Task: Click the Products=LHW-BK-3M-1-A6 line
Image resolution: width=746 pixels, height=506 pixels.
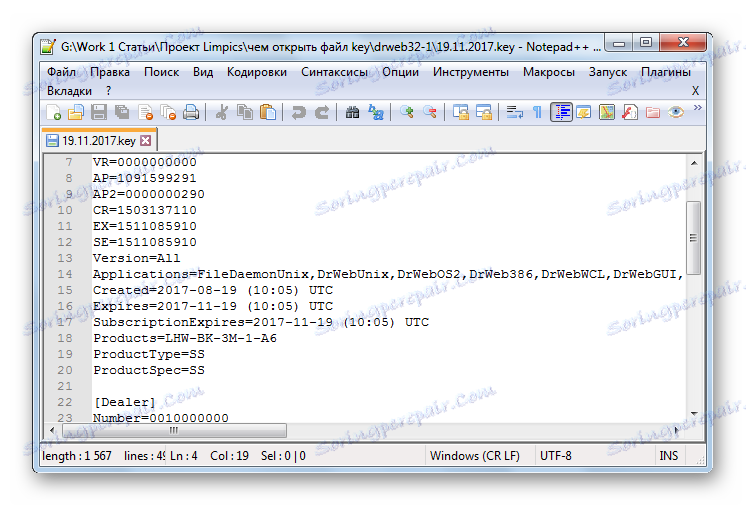Action: pyautogui.click(x=185, y=338)
